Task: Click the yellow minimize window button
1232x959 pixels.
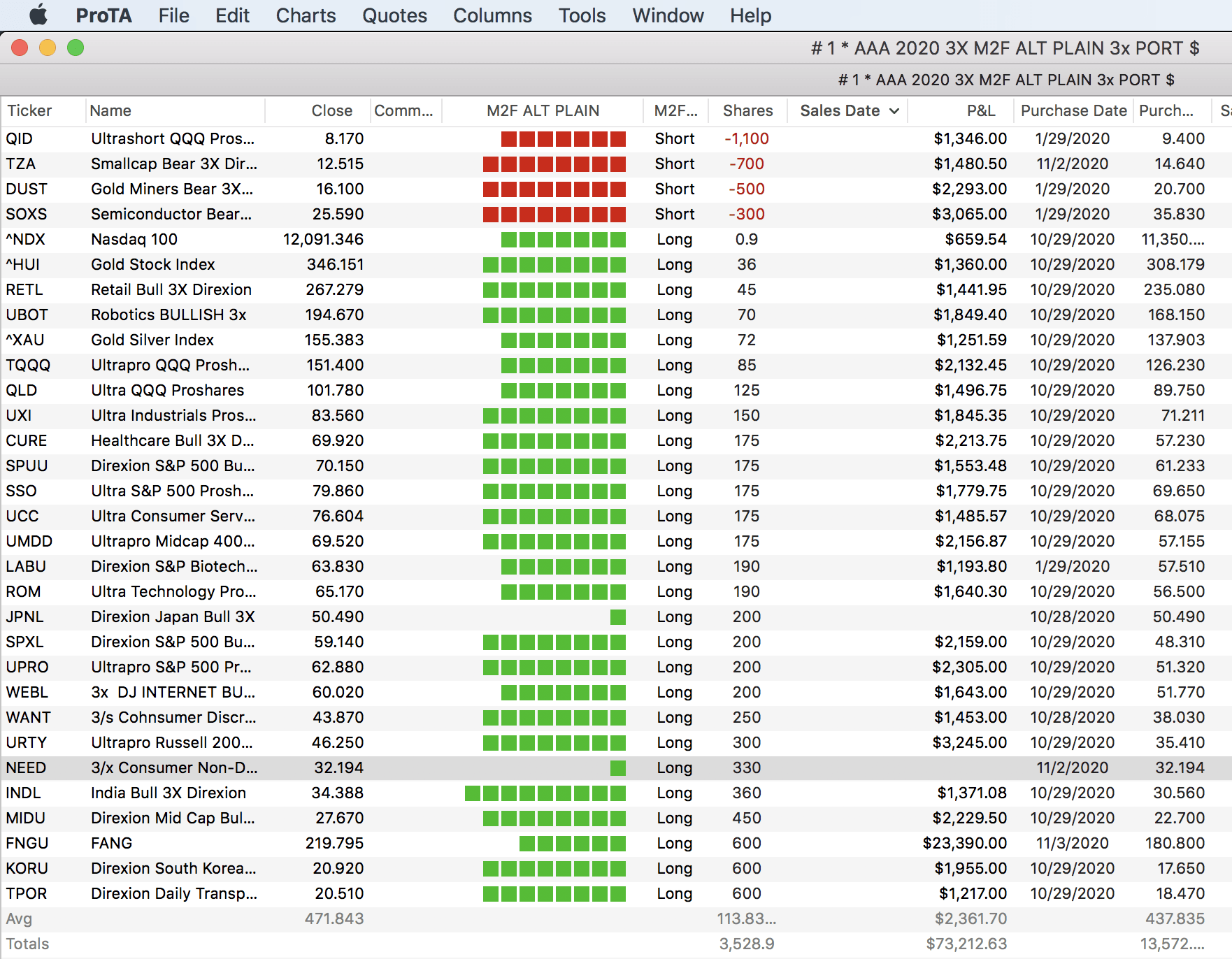Action: click(x=48, y=48)
